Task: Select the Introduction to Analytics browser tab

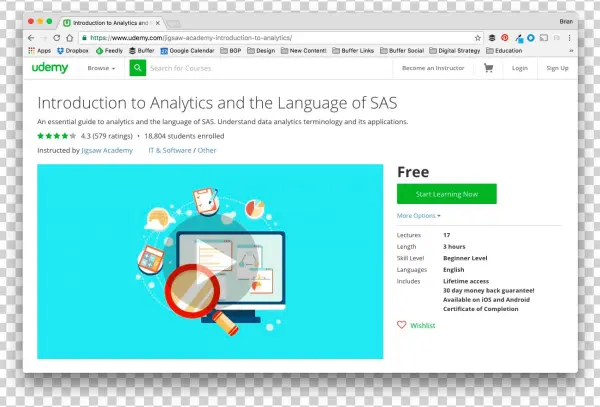Action: click(x=111, y=23)
